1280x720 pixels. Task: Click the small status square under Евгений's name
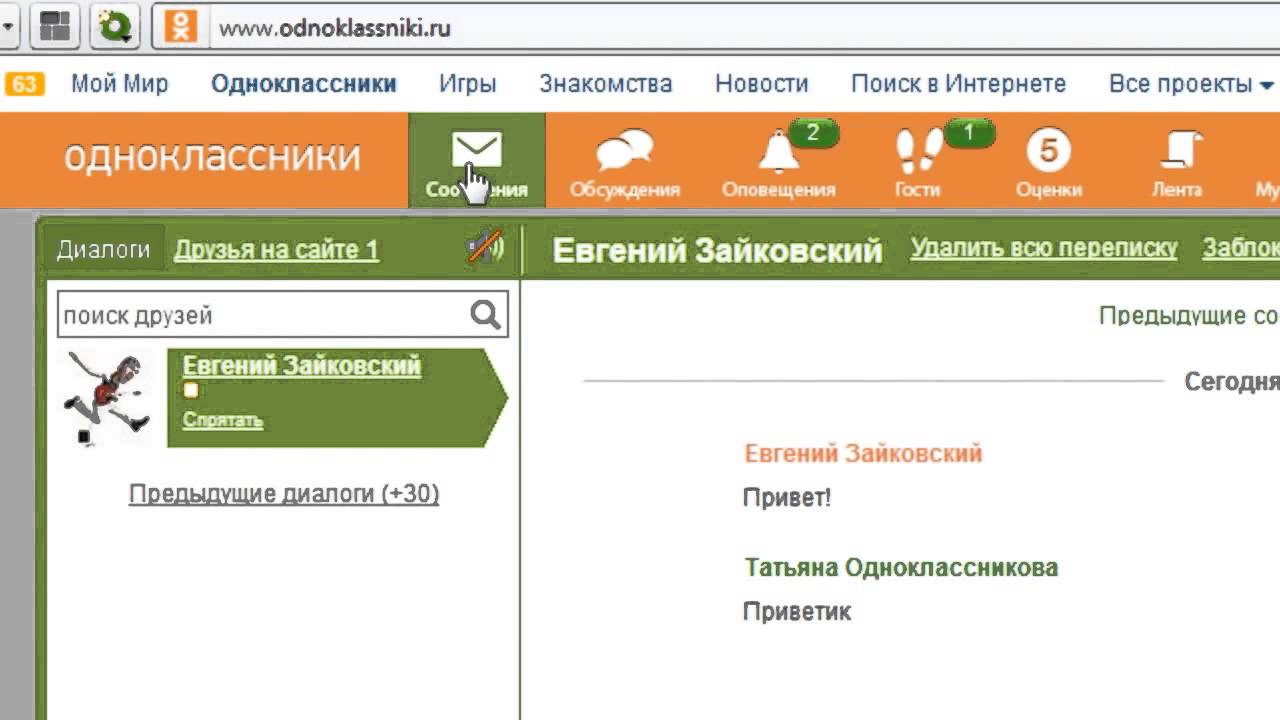(x=190, y=391)
